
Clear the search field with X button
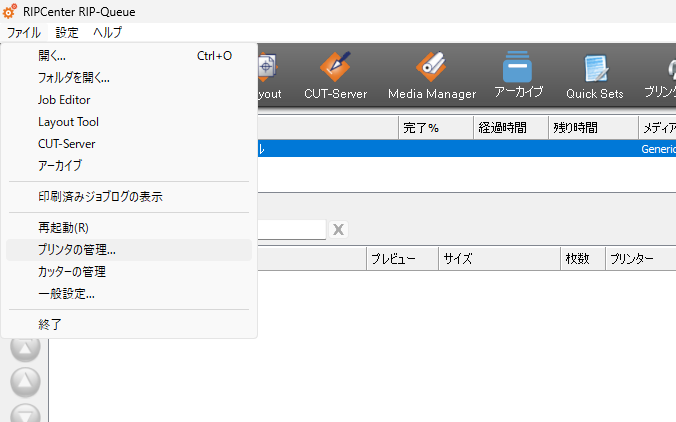point(338,229)
